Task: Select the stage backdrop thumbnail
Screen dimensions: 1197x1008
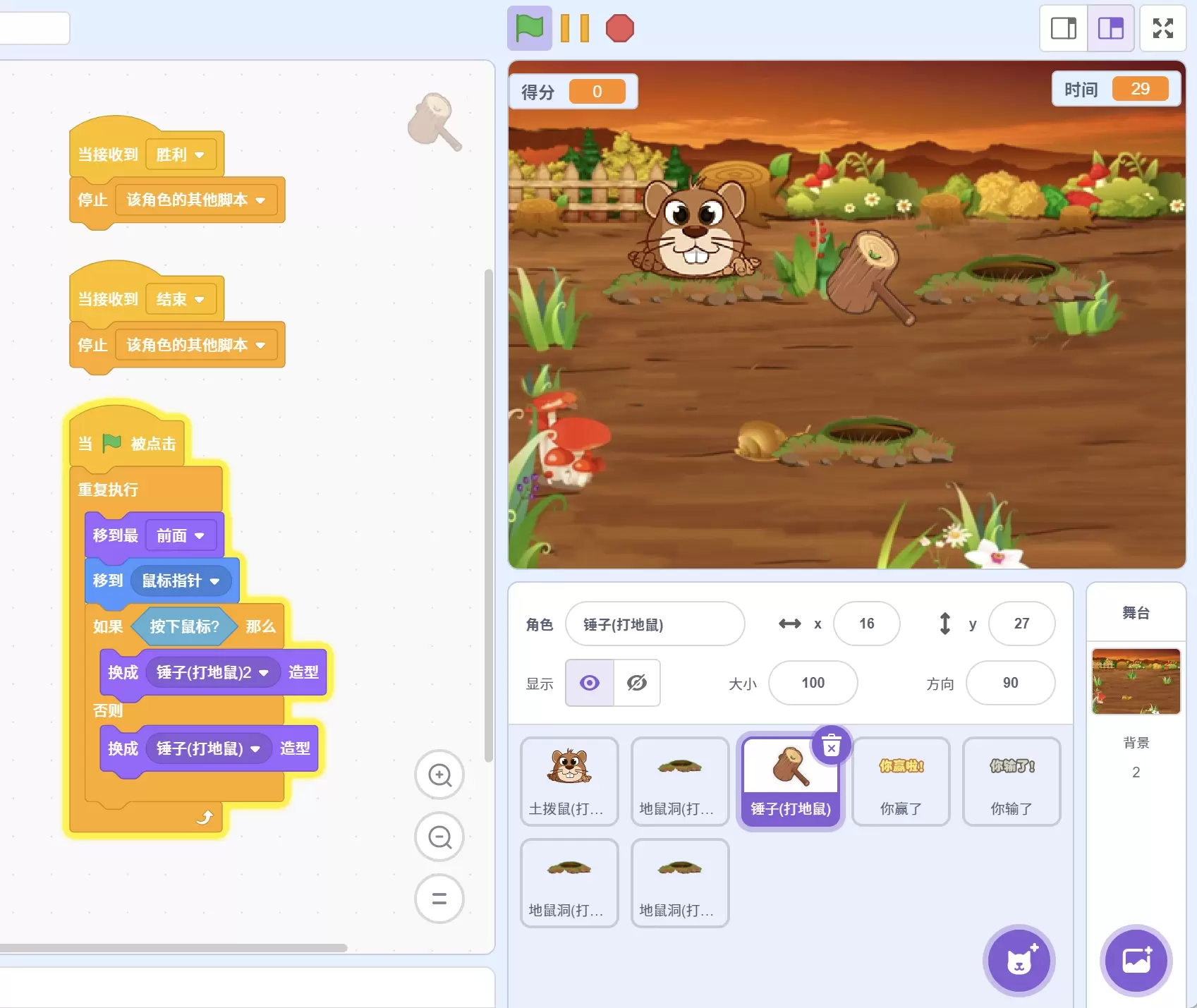Action: click(x=1136, y=681)
